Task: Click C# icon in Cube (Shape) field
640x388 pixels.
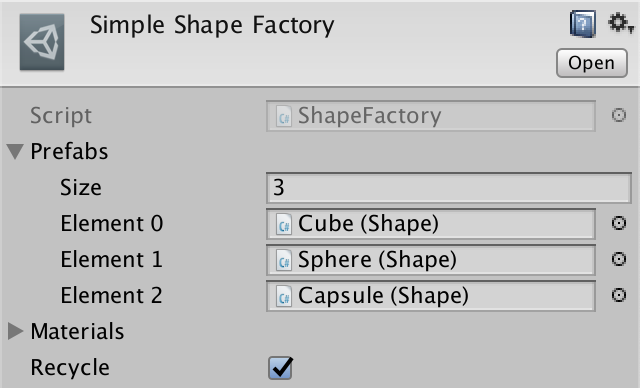Action: 284,224
